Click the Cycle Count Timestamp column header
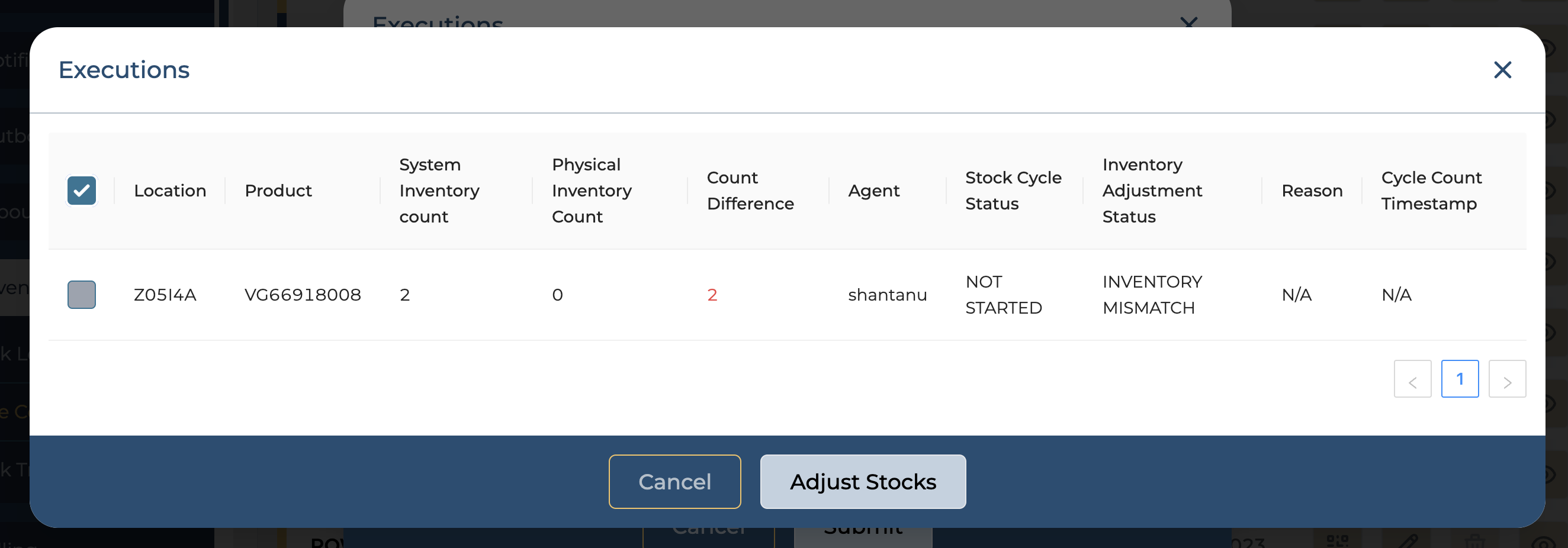Viewport: 1568px width, 548px height. (x=1431, y=191)
